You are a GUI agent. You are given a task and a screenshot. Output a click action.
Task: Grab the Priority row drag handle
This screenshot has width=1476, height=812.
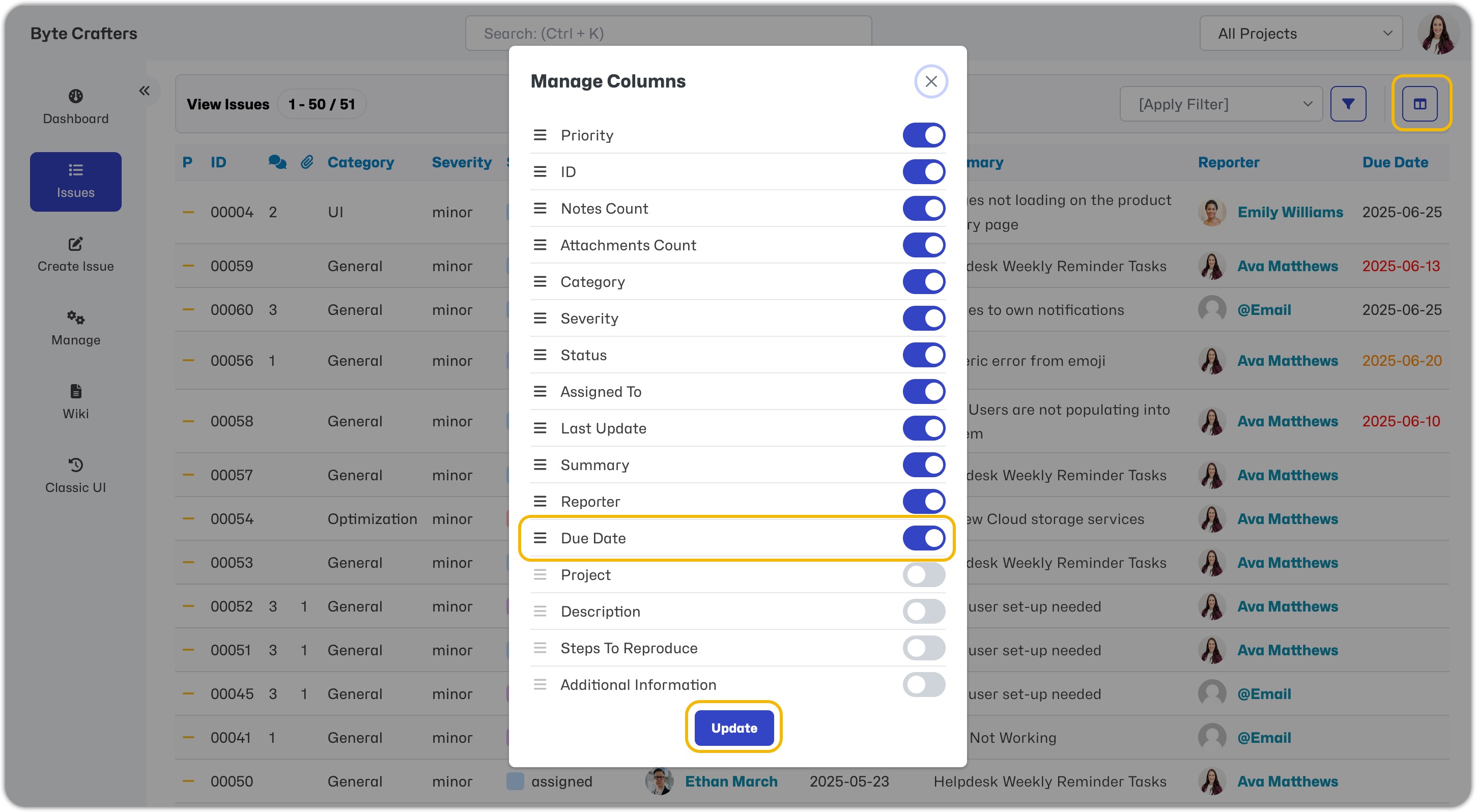click(x=540, y=135)
